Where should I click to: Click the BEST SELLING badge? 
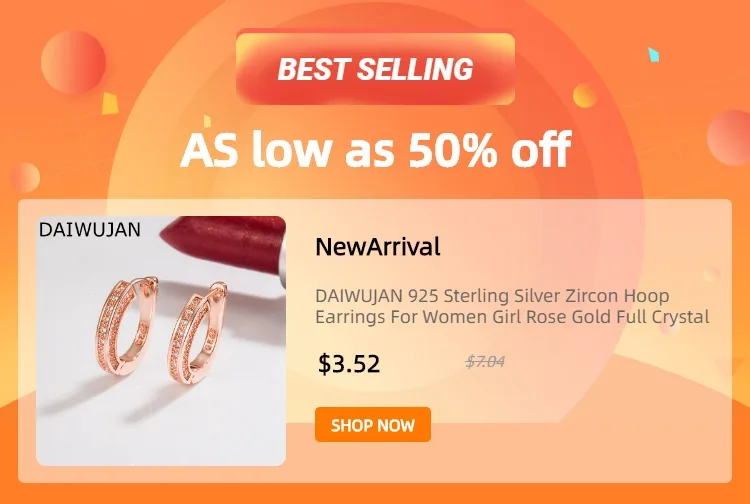pyautogui.click(x=375, y=68)
